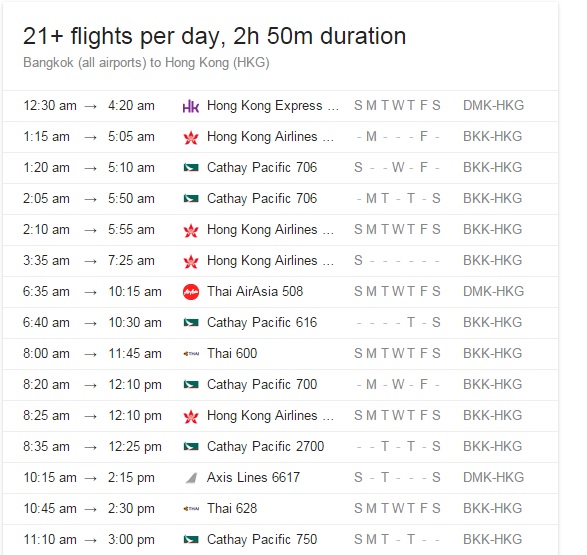Click the truncated Hong Kong Express name
587x555 pixels.
273,106
